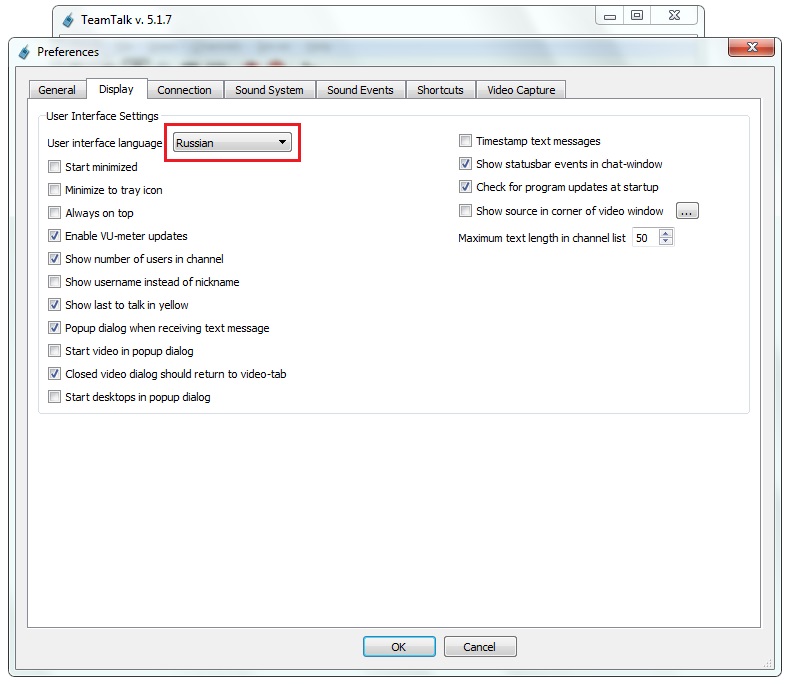Disable Enable VU-meter updates checkbox
Screen dimensions: 791x684
pos(55,236)
